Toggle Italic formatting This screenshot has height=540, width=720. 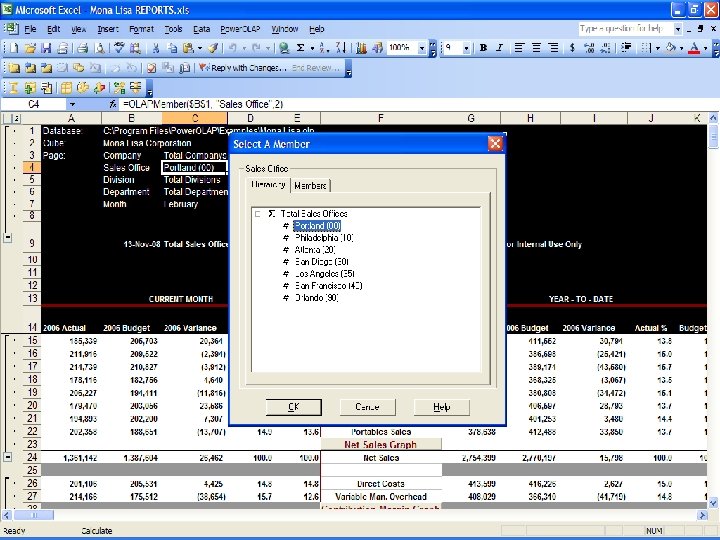click(500, 48)
